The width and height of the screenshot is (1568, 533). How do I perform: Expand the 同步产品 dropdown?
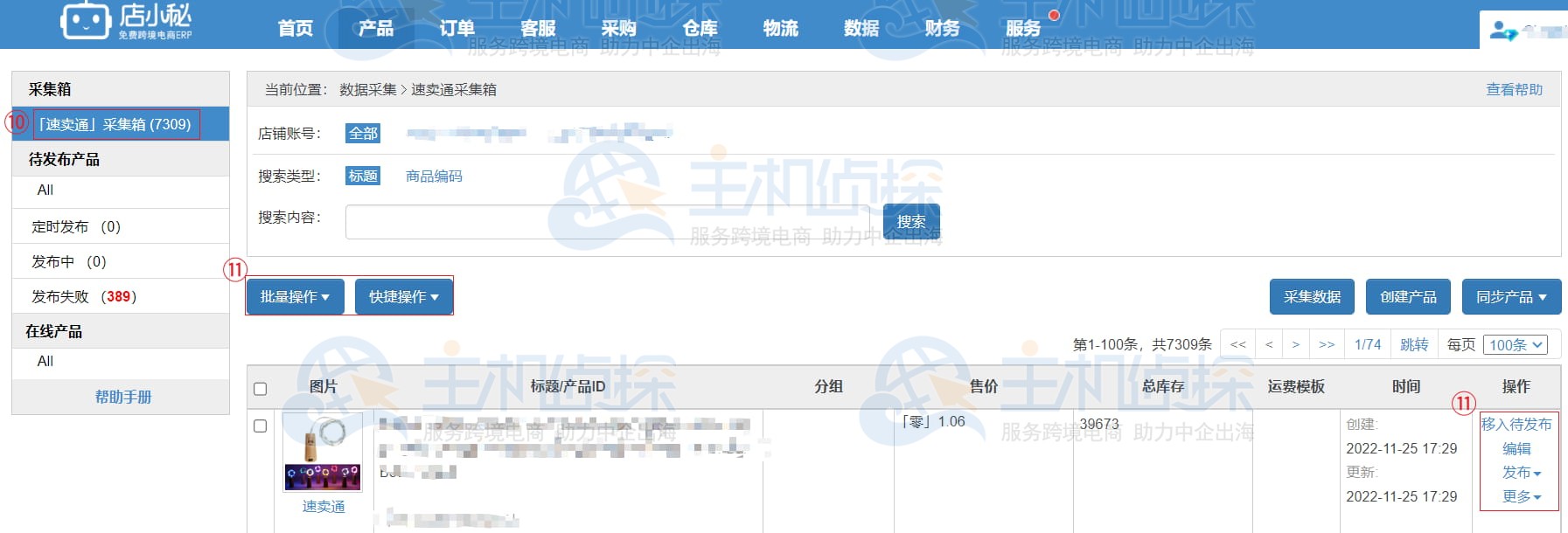(1511, 297)
